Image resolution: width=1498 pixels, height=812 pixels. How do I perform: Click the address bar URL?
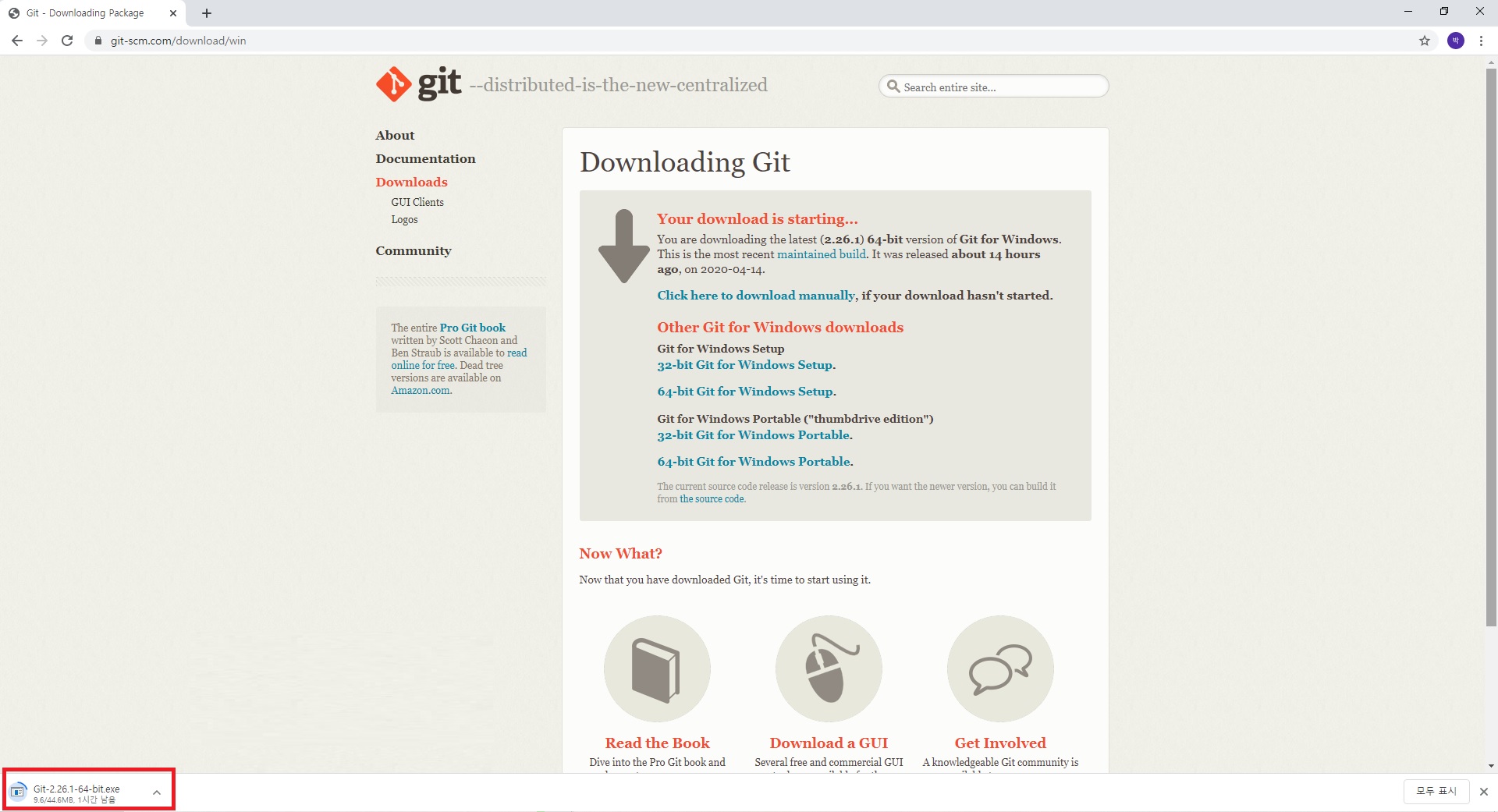coord(178,41)
